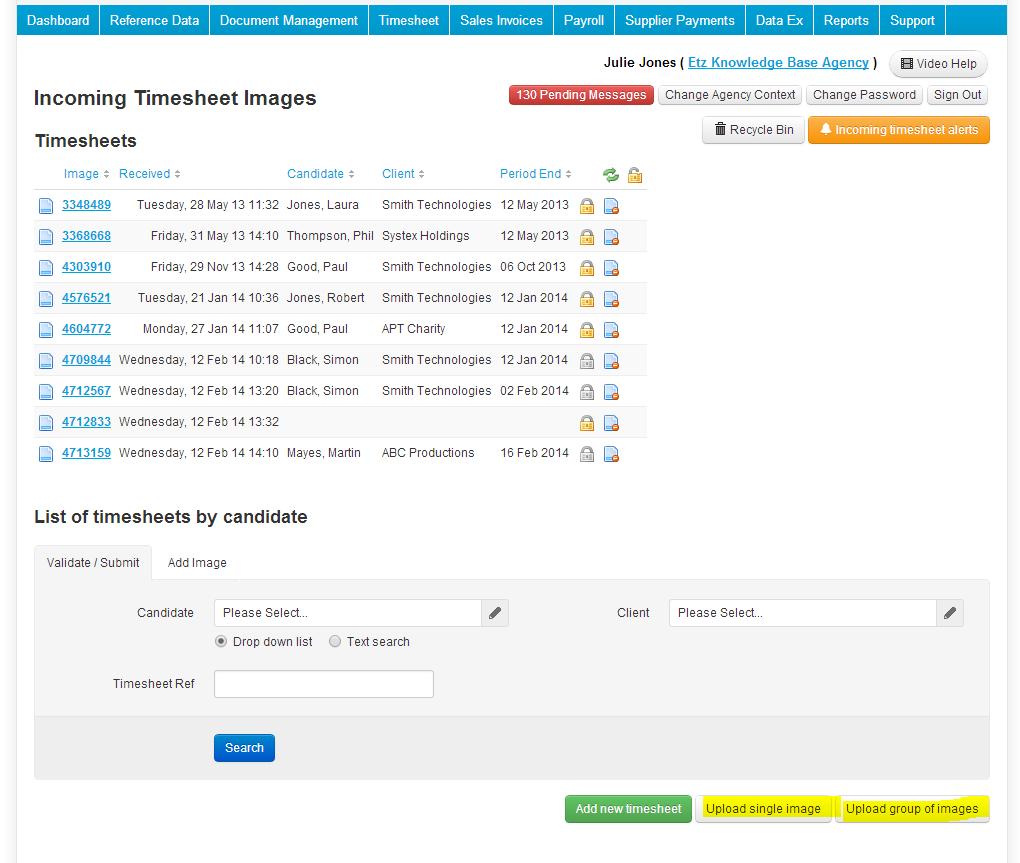Click the green refresh icon in table header

click(x=611, y=174)
